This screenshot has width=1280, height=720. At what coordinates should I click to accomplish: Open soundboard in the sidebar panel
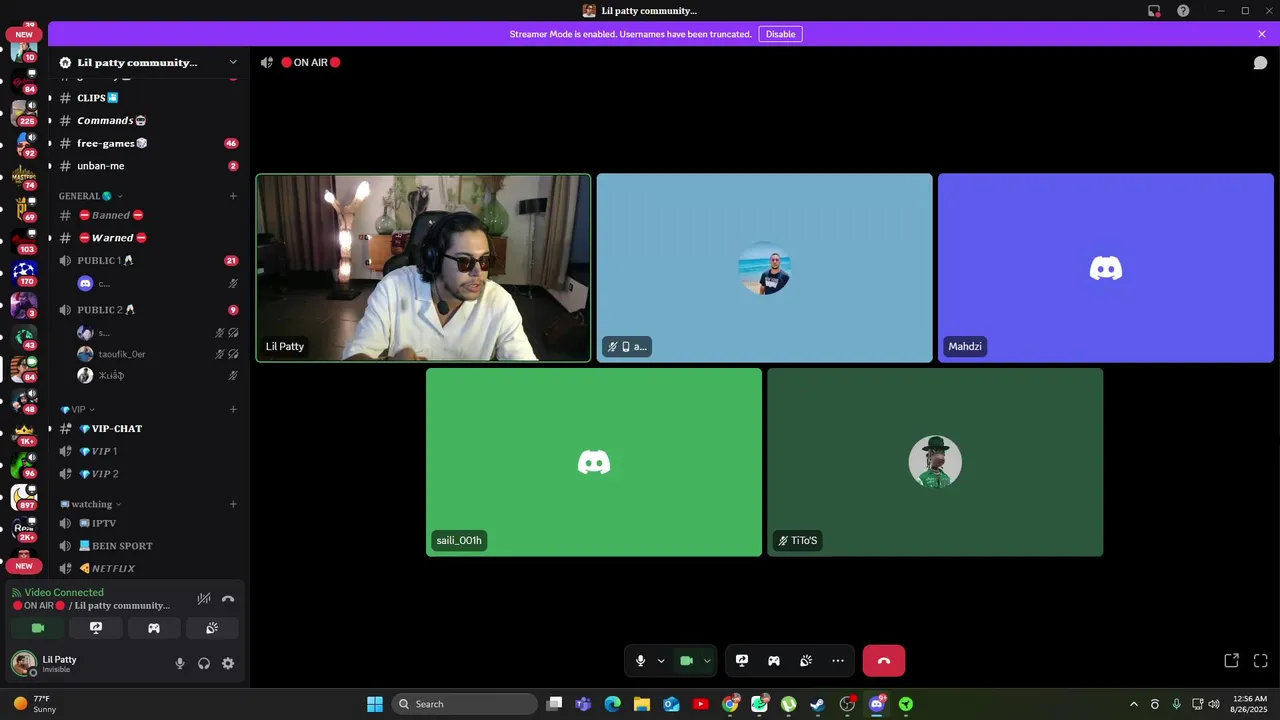(x=212, y=628)
